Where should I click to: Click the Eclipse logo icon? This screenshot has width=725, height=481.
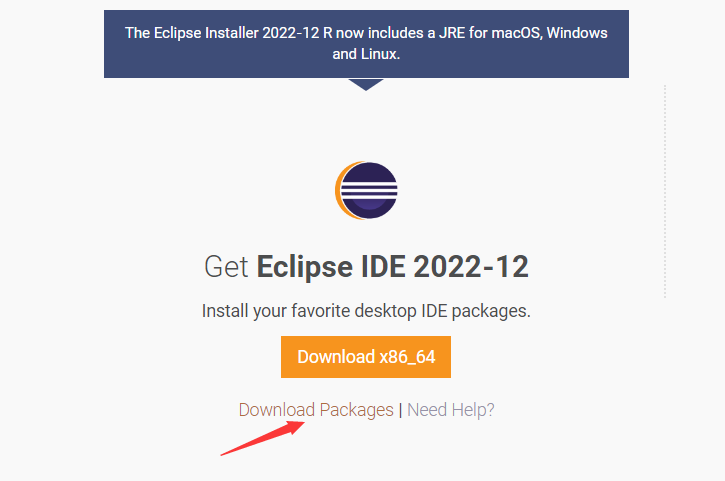click(367, 190)
